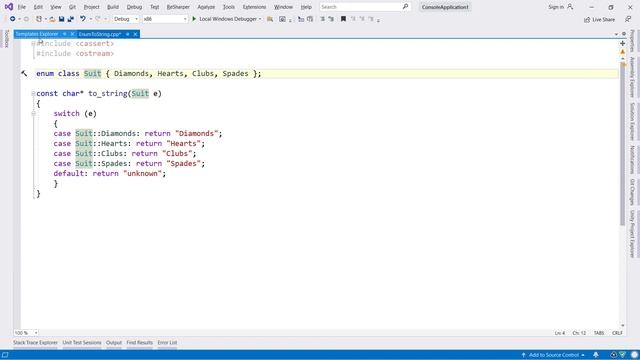Open the document tabs list dropdown arrow
Viewport: 640px width, 360px height.
pyautogui.click(x=616, y=34)
